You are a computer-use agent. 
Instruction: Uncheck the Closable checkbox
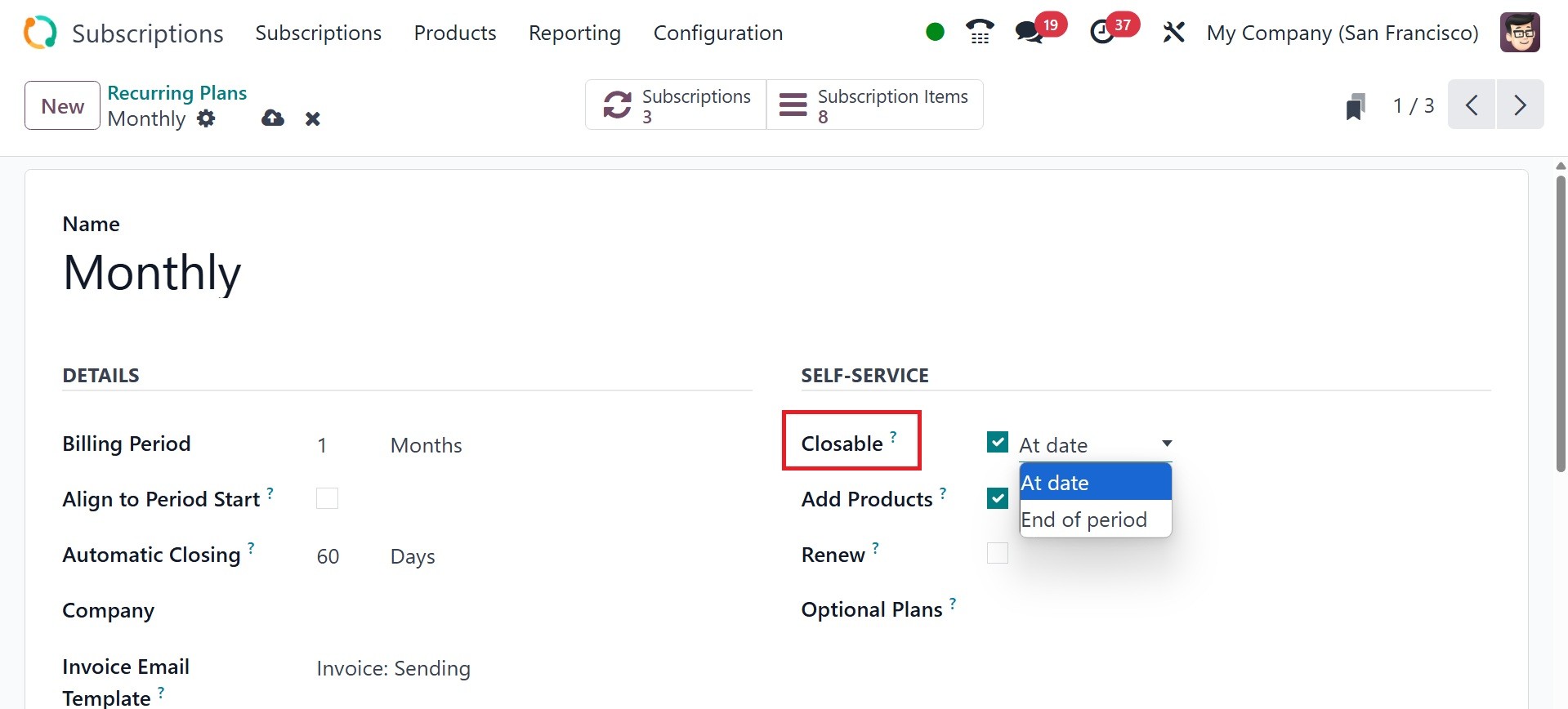[x=997, y=443]
